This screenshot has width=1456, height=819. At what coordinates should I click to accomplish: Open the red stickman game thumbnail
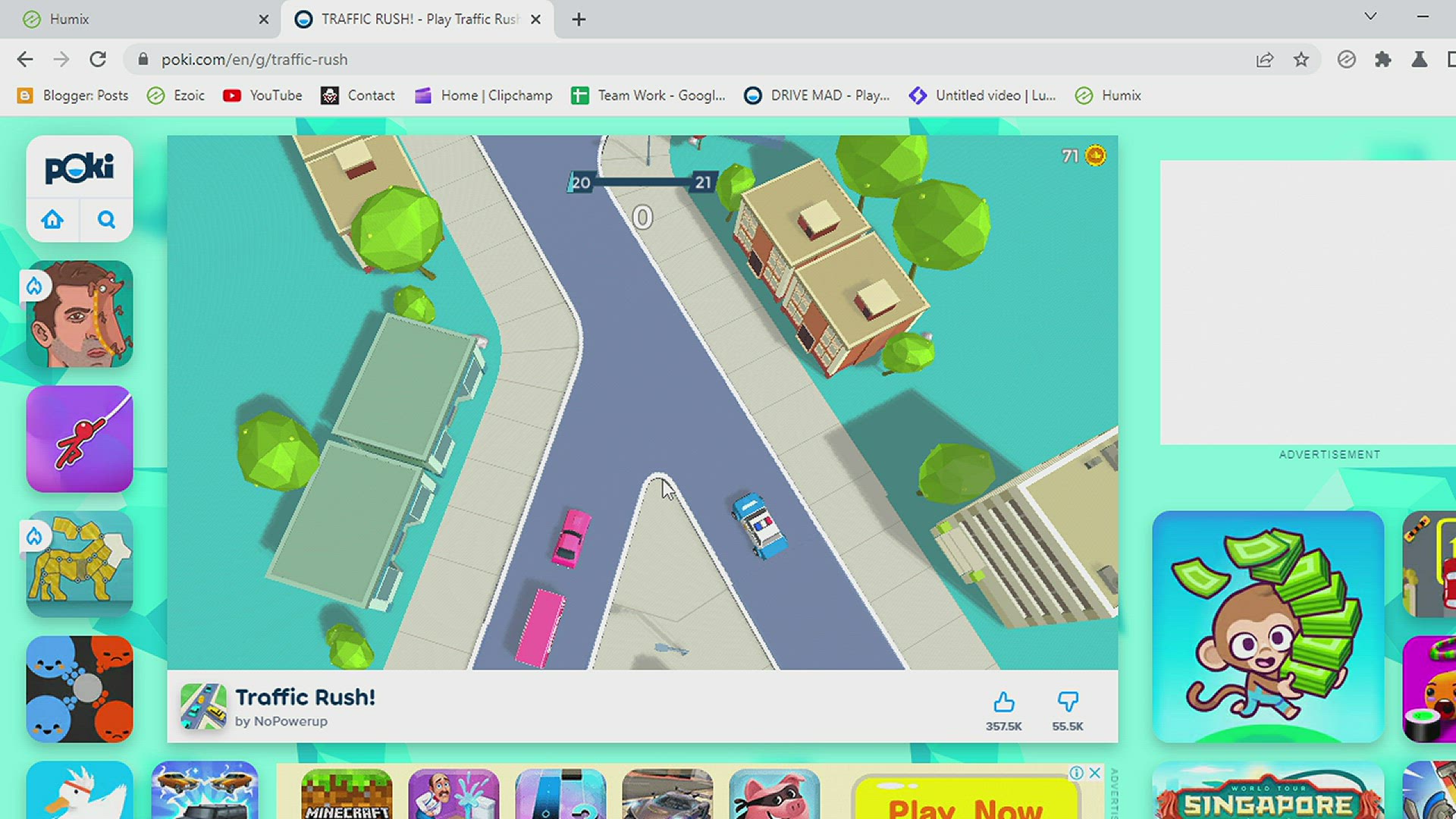[80, 439]
